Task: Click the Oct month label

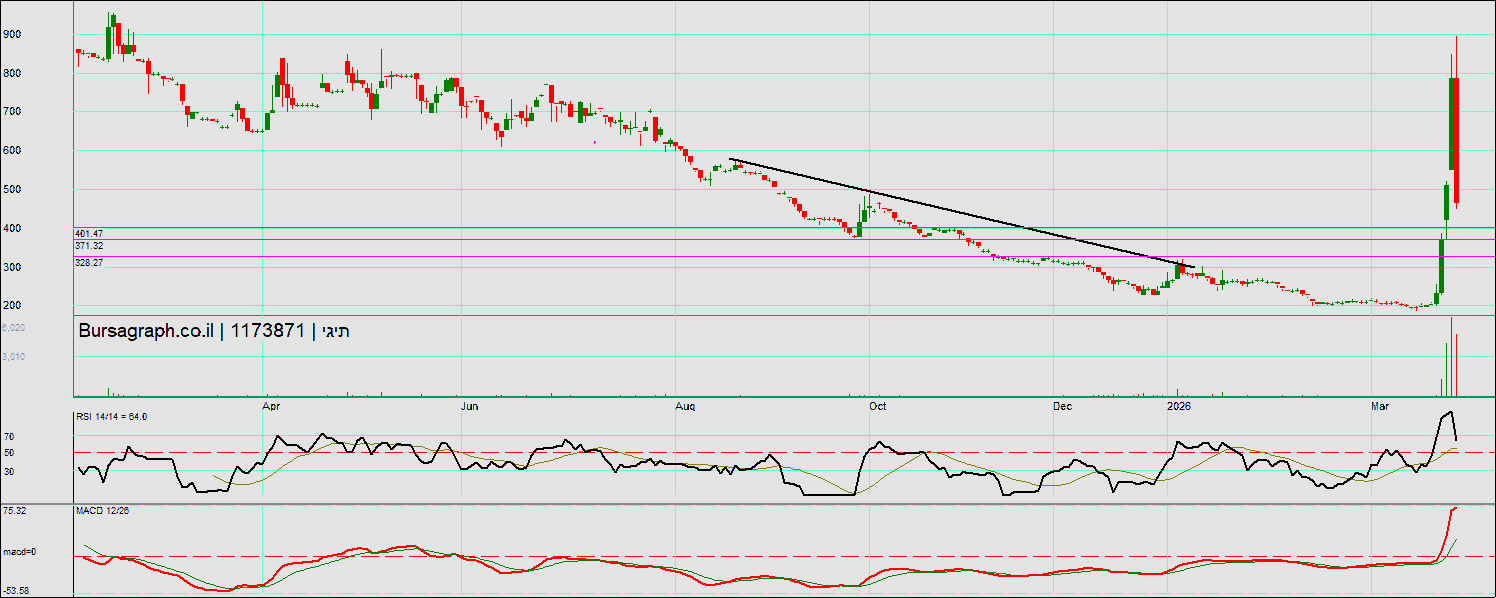Action: [878, 407]
